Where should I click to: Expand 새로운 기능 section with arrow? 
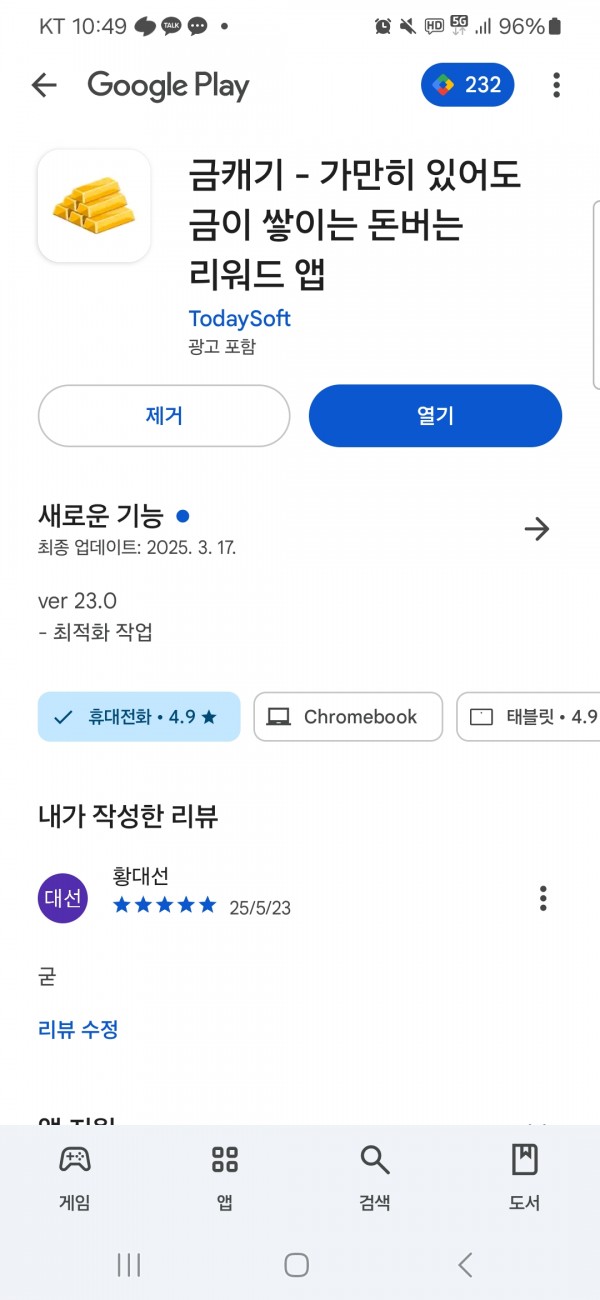tap(537, 529)
